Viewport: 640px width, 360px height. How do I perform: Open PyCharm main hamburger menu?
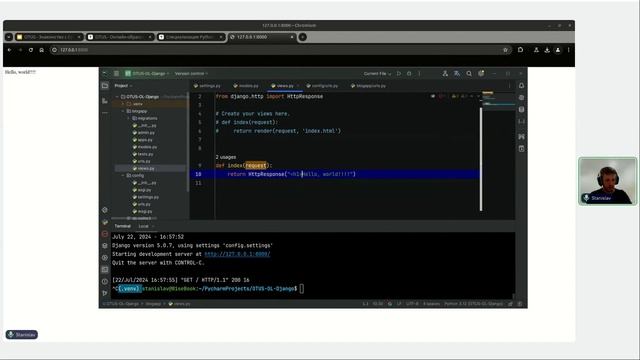click(116, 73)
